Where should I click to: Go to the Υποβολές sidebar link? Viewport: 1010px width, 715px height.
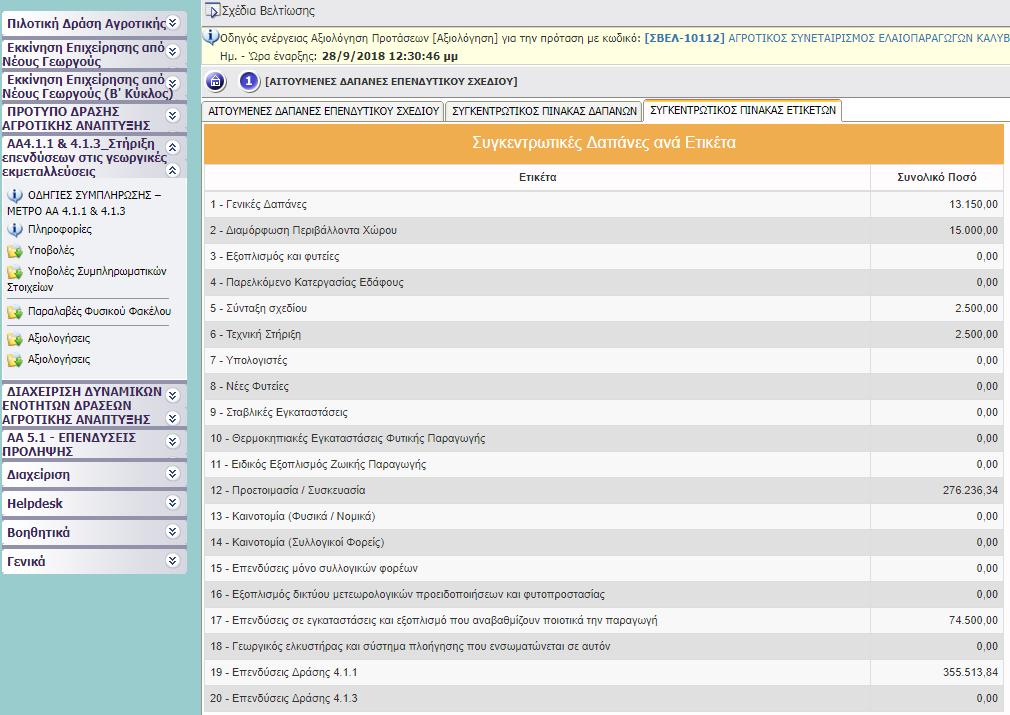(x=51, y=251)
